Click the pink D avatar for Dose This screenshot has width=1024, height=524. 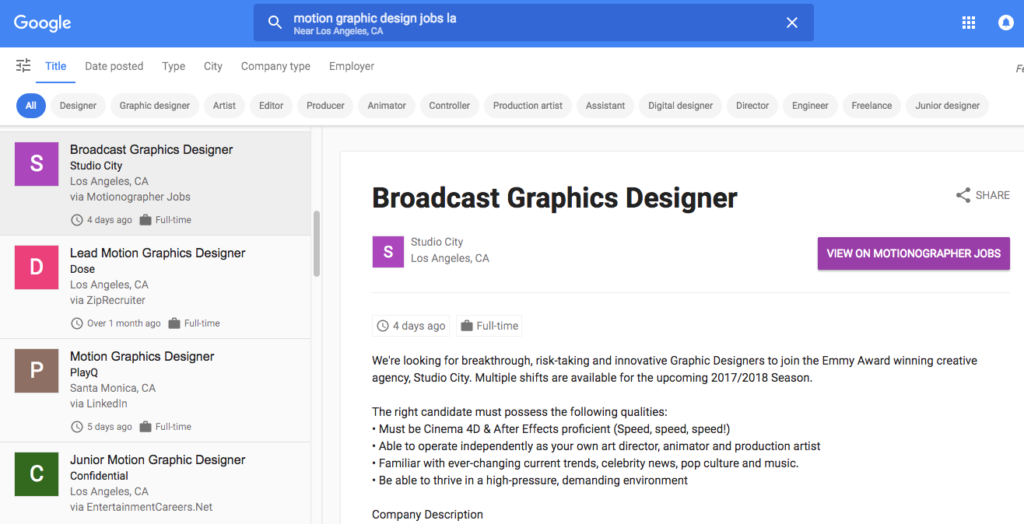click(x=37, y=267)
